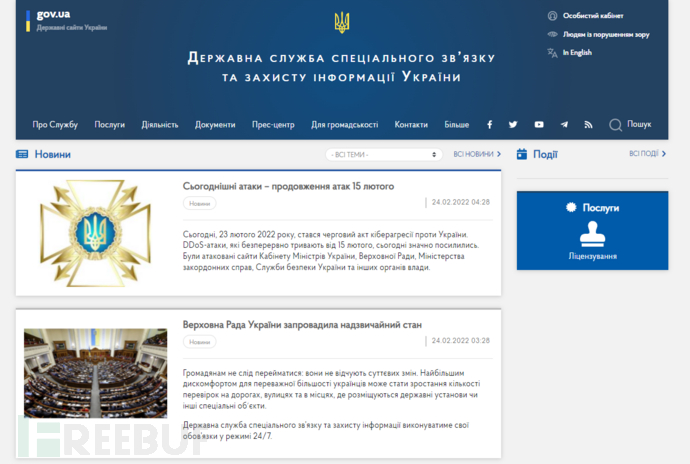This screenshot has width=690, height=464.
Task: Open the Прес-центр menu item
Action: click(x=273, y=125)
